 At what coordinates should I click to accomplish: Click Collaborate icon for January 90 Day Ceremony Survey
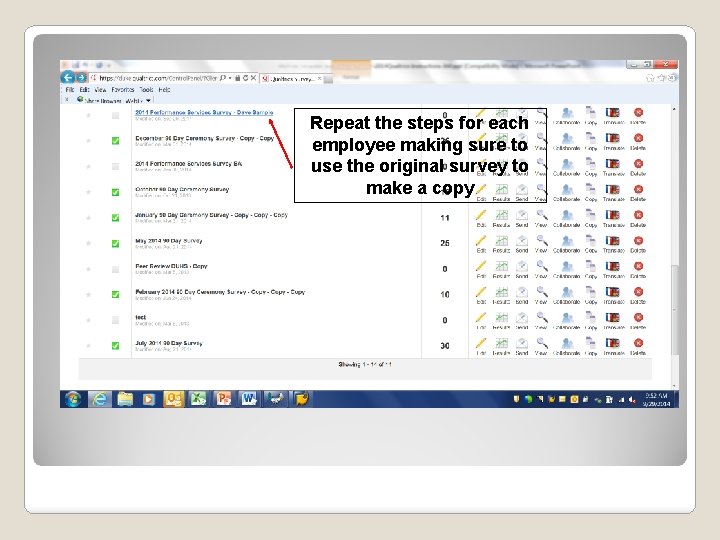coord(567,215)
